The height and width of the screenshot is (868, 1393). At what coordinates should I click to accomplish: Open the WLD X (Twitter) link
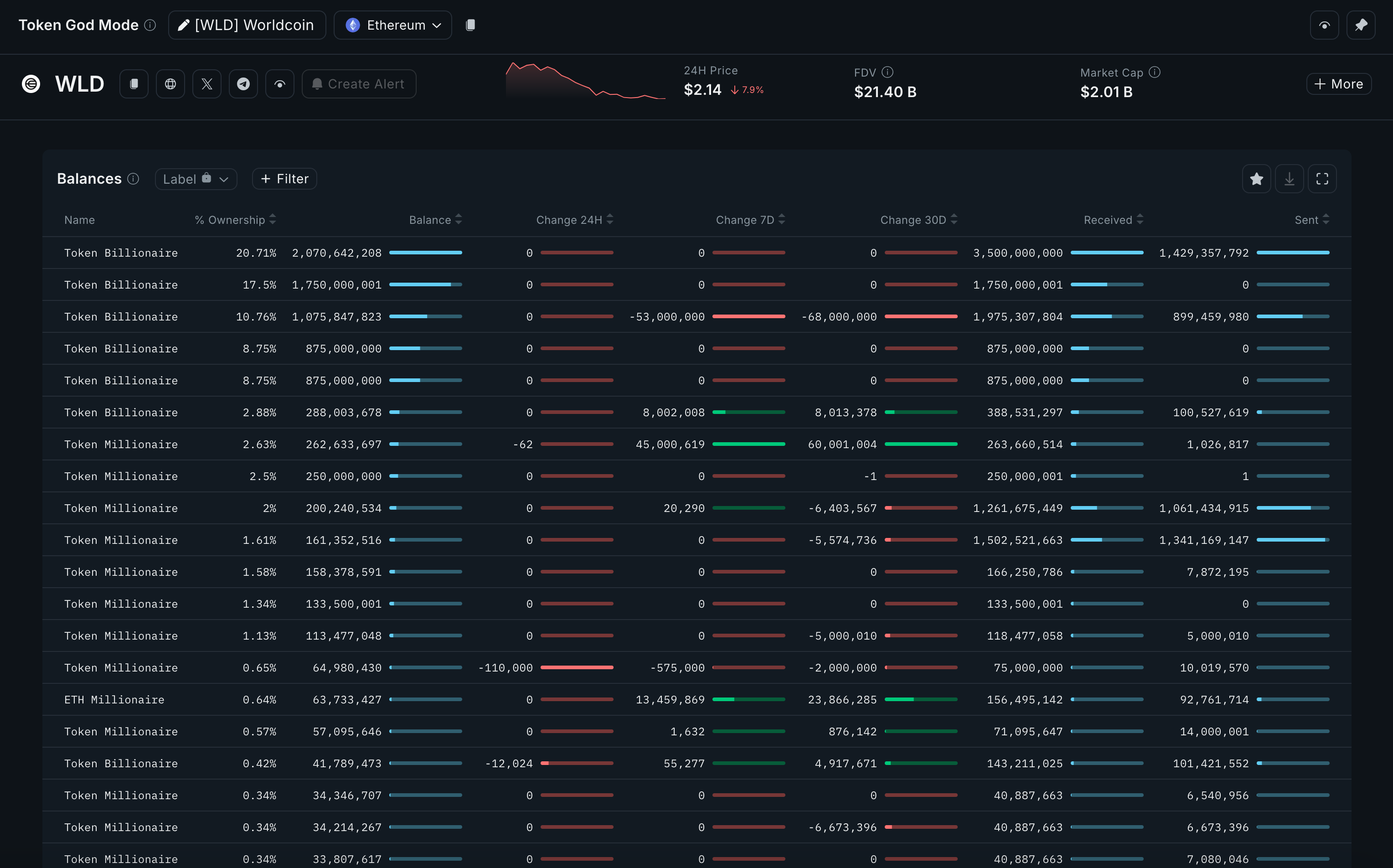coord(206,84)
